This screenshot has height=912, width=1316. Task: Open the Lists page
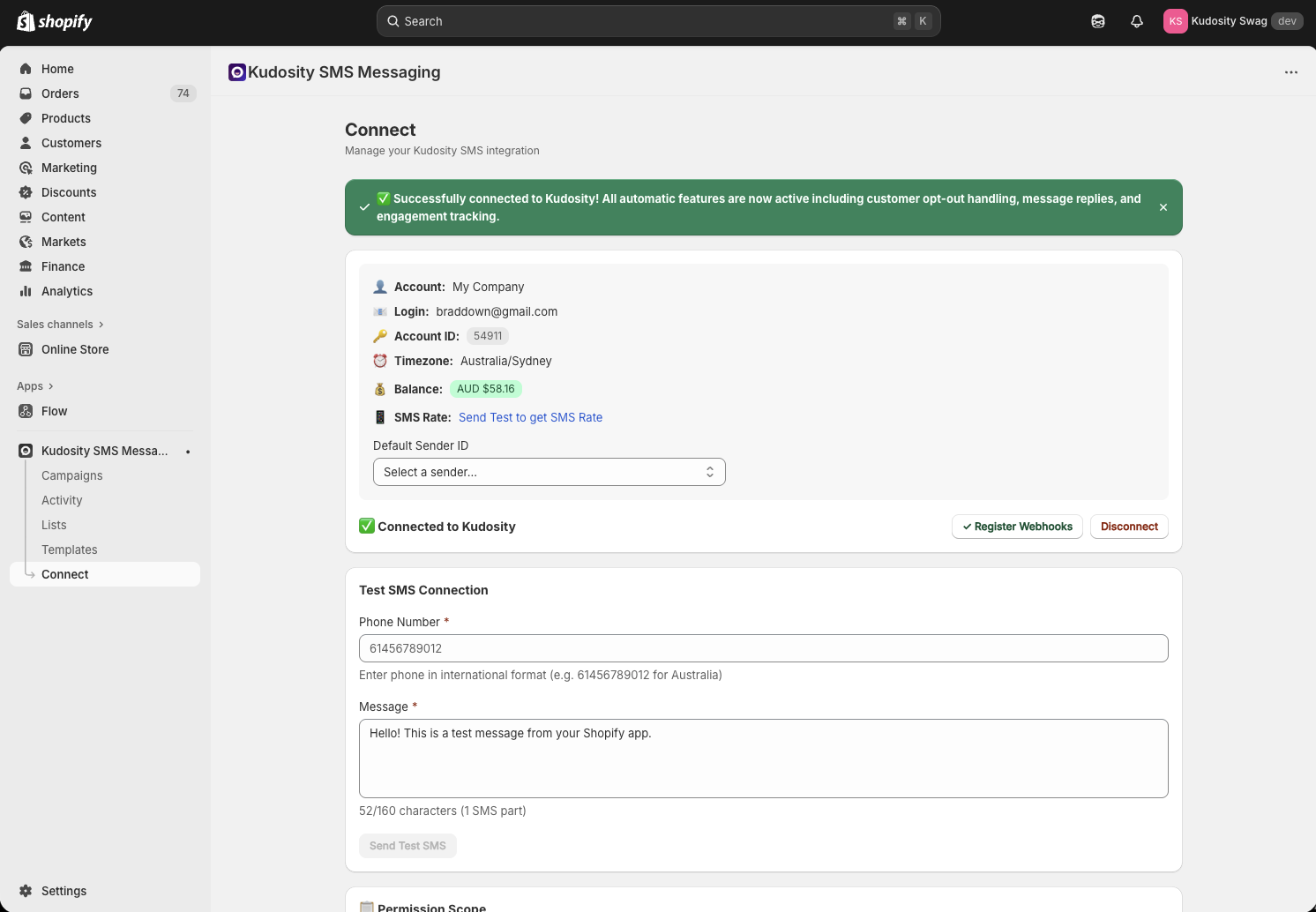[54, 525]
